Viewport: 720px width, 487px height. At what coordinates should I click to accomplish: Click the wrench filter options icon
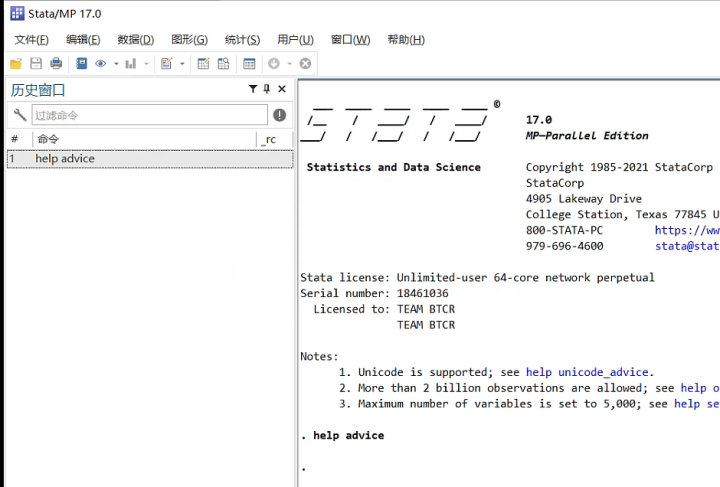click(x=20, y=115)
